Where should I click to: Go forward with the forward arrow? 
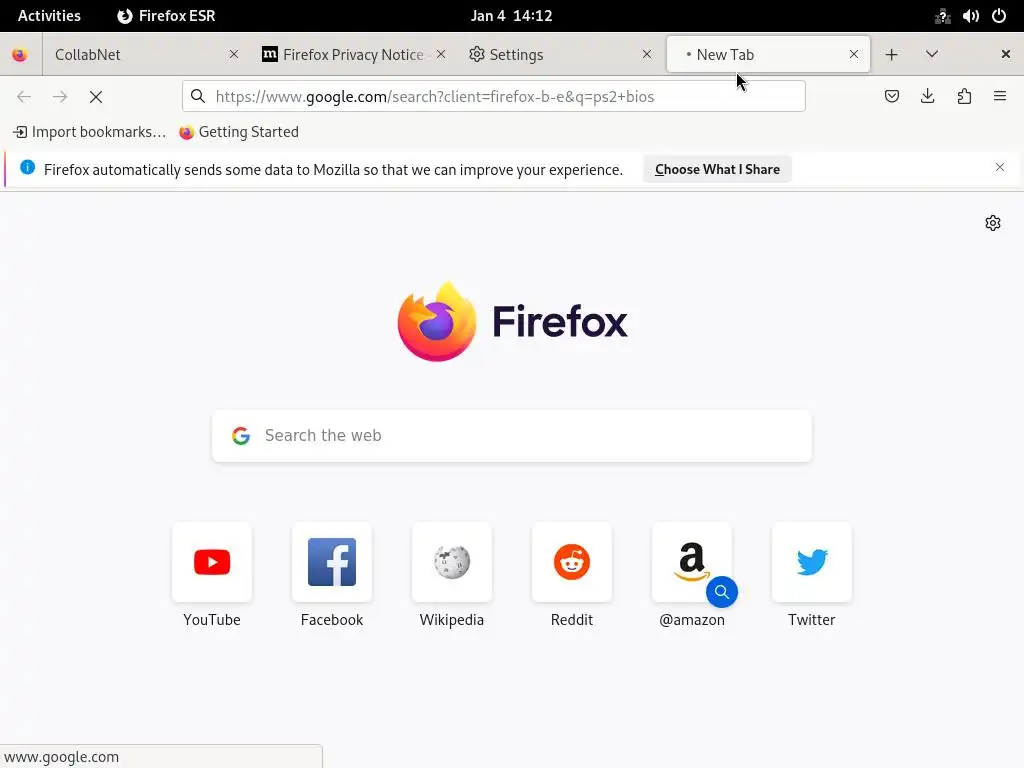(x=60, y=97)
